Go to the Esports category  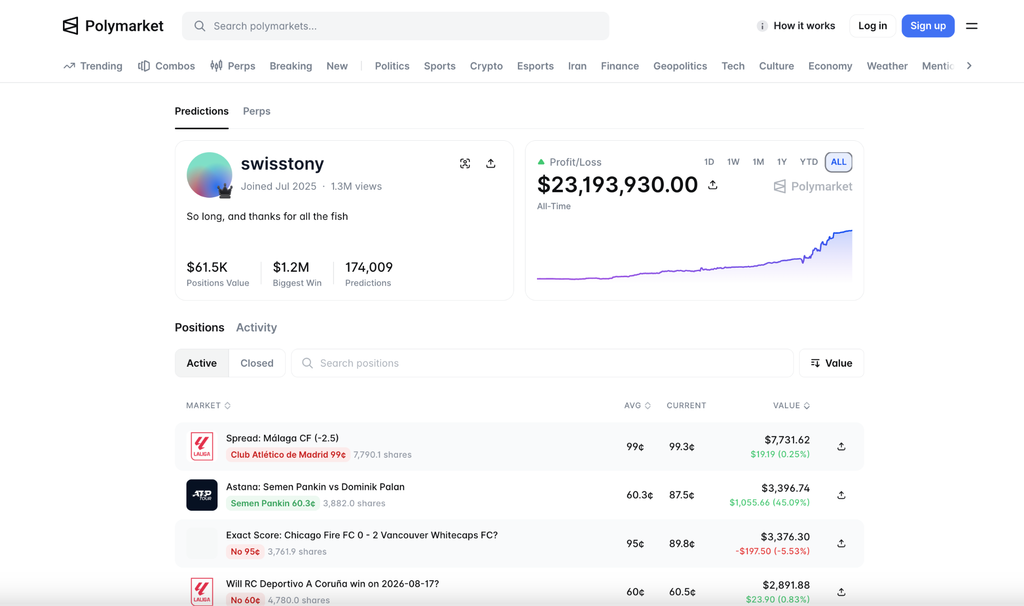tap(536, 66)
